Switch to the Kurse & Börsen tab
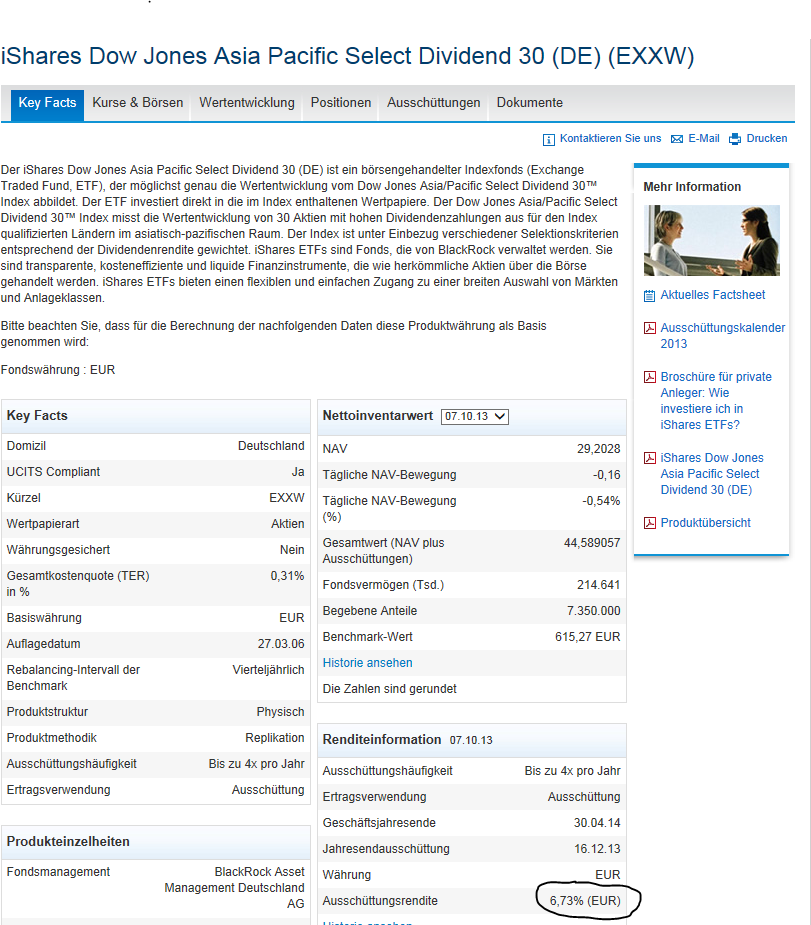This screenshot has width=811, height=925. pyautogui.click(x=137, y=103)
